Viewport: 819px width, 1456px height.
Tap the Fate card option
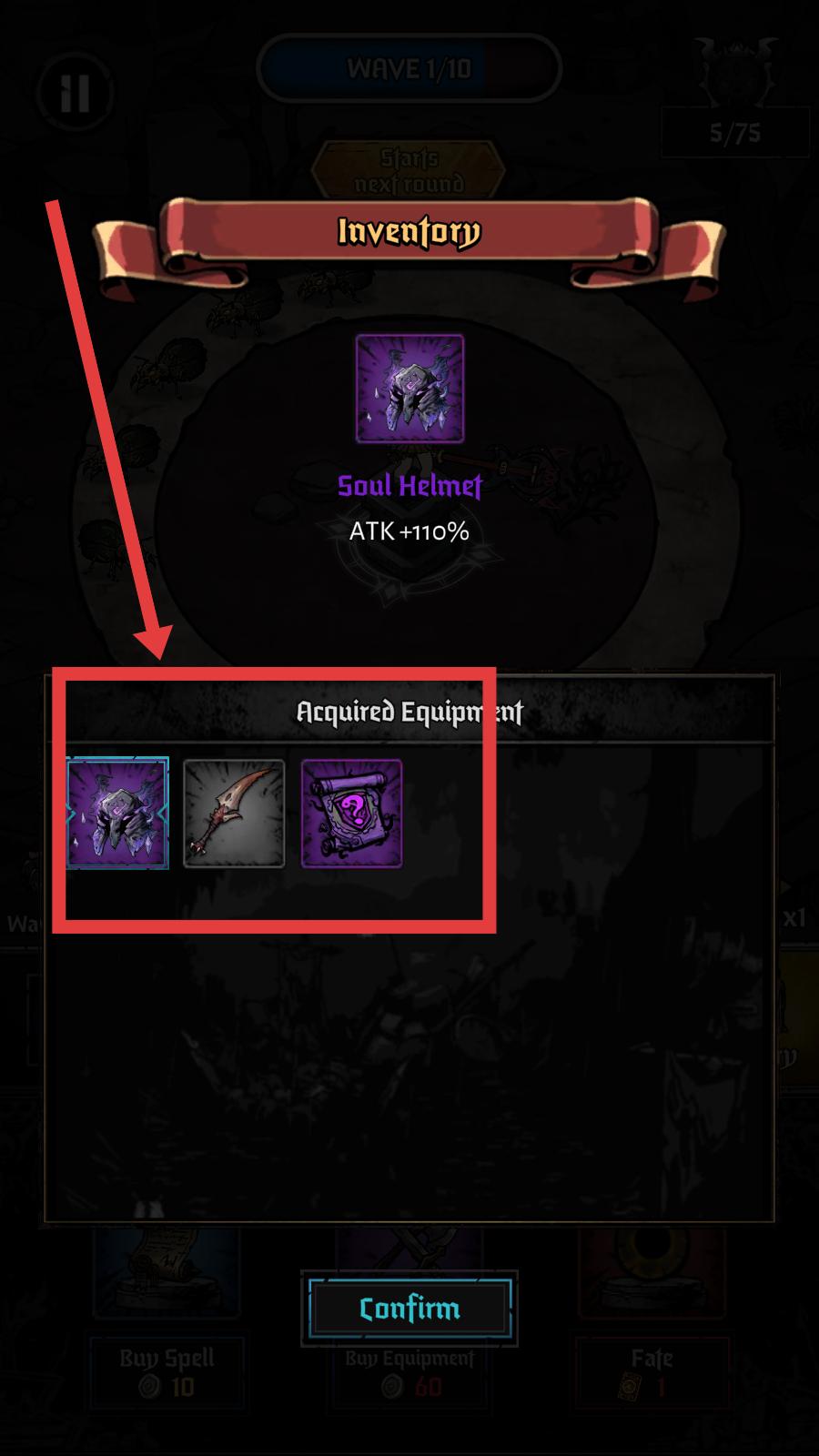(x=652, y=1370)
